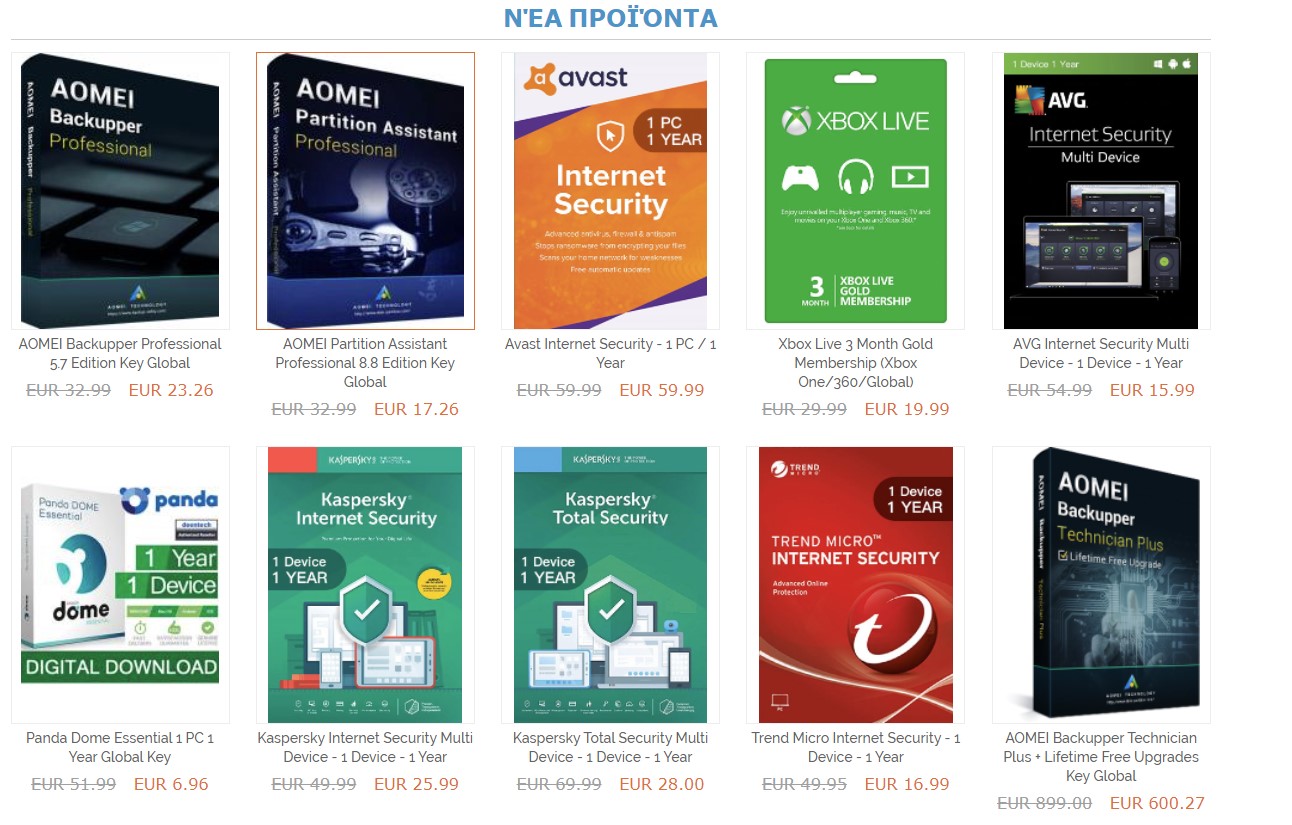
Task: Click AOMEI Backupper Professional 5.7 Edition title link
Action: pos(120,353)
